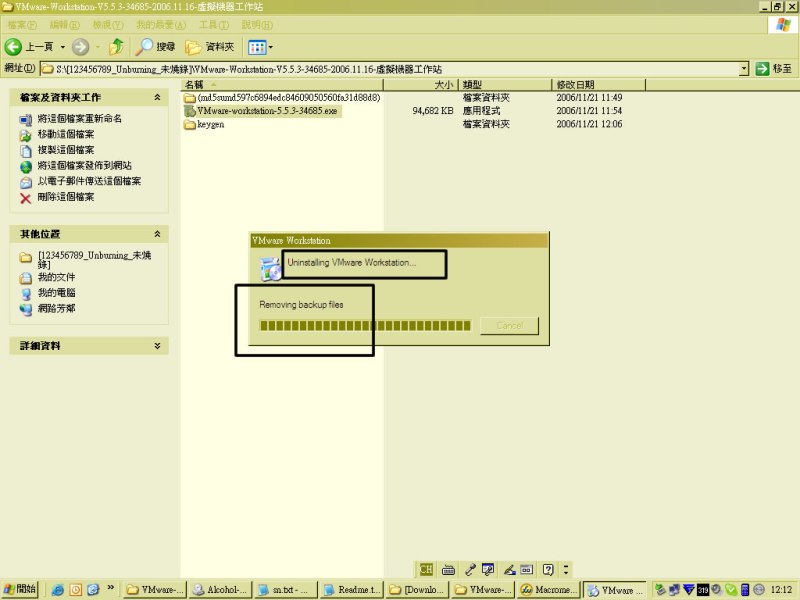The height and width of the screenshot is (600, 800).
Task: Open the 工具(T) menu
Action: (214, 24)
